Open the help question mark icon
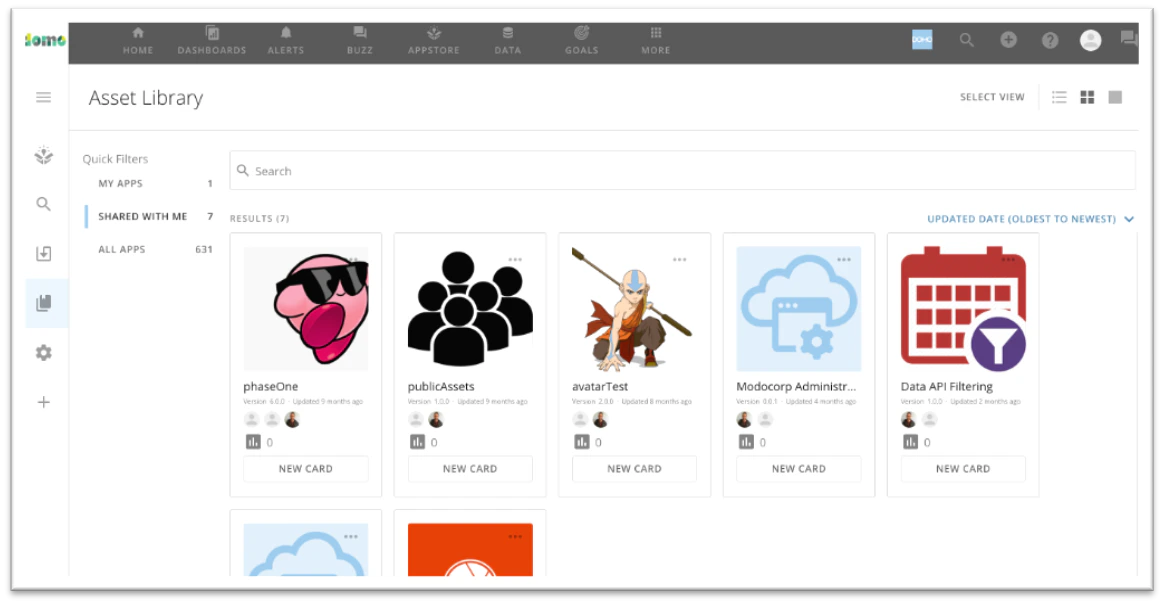Image resolution: width=1164 pixels, height=606 pixels. pyautogui.click(x=1050, y=40)
